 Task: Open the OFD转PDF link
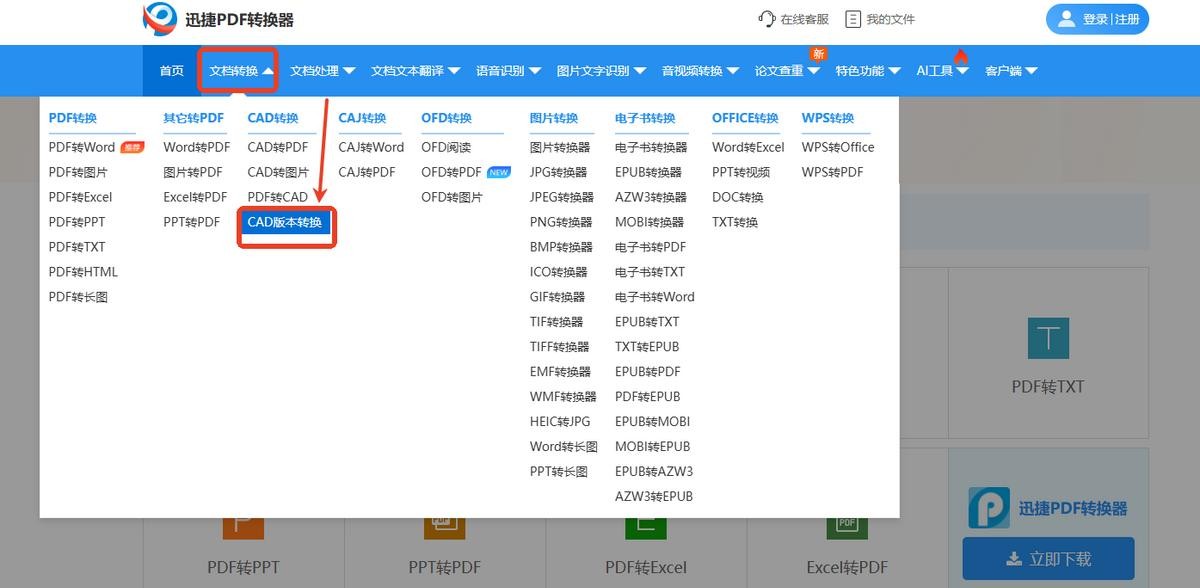451,172
